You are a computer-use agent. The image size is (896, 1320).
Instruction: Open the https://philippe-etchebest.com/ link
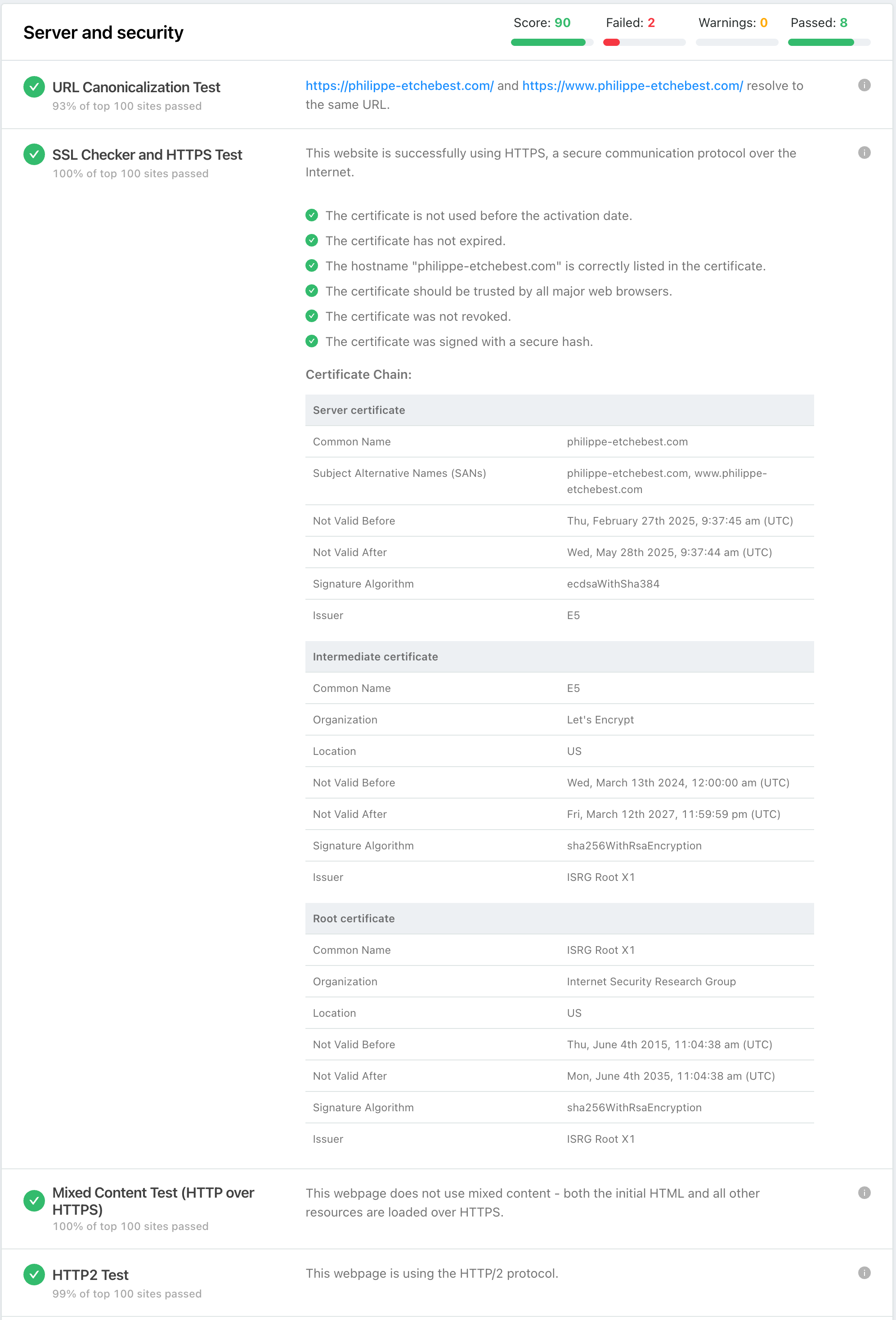pyautogui.click(x=400, y=86)
